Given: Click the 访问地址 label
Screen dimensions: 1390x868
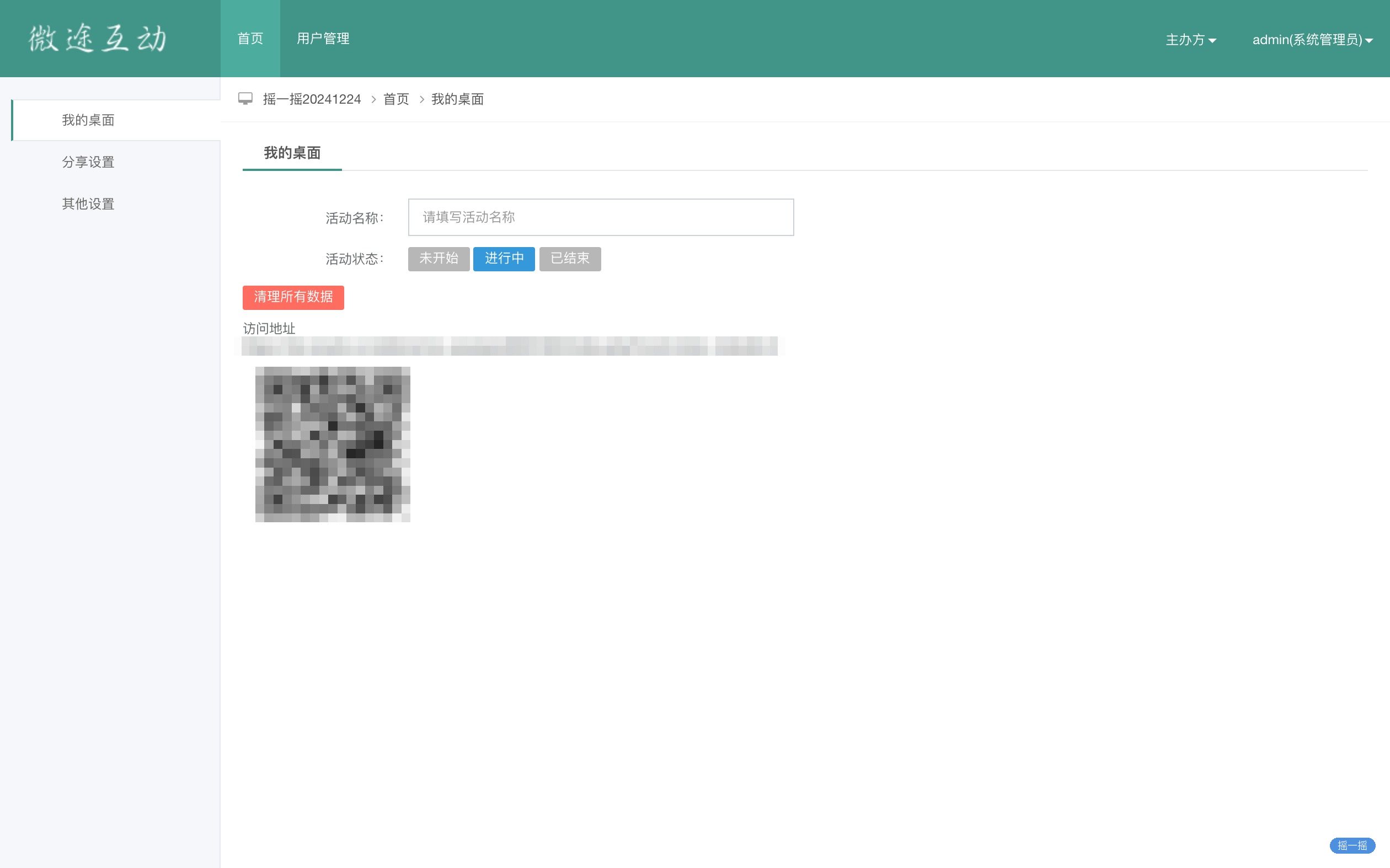Looking at the screenshot, I should (269, 328).
